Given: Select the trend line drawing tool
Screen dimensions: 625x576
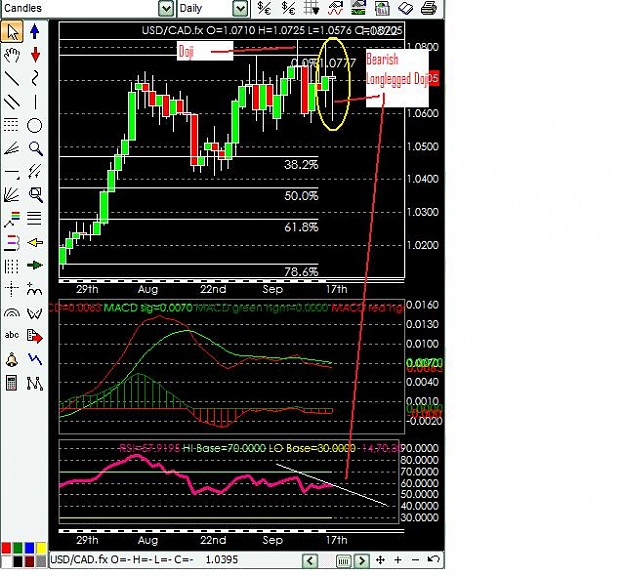Looking at the screenshot, I should pyautogui.click(x=12, y=79).
